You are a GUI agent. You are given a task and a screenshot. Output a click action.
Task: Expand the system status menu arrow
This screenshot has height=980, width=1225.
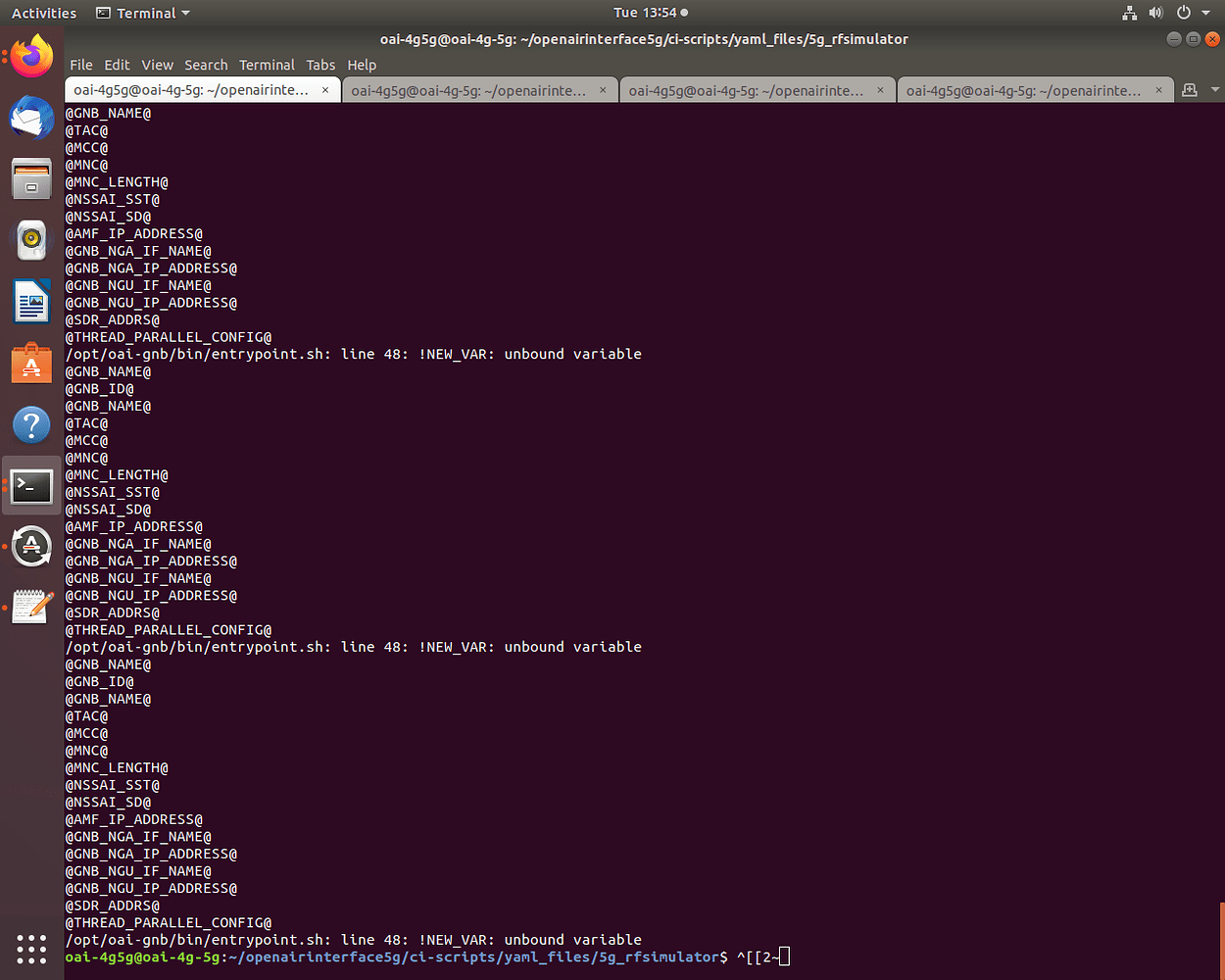click(1207, 13)
